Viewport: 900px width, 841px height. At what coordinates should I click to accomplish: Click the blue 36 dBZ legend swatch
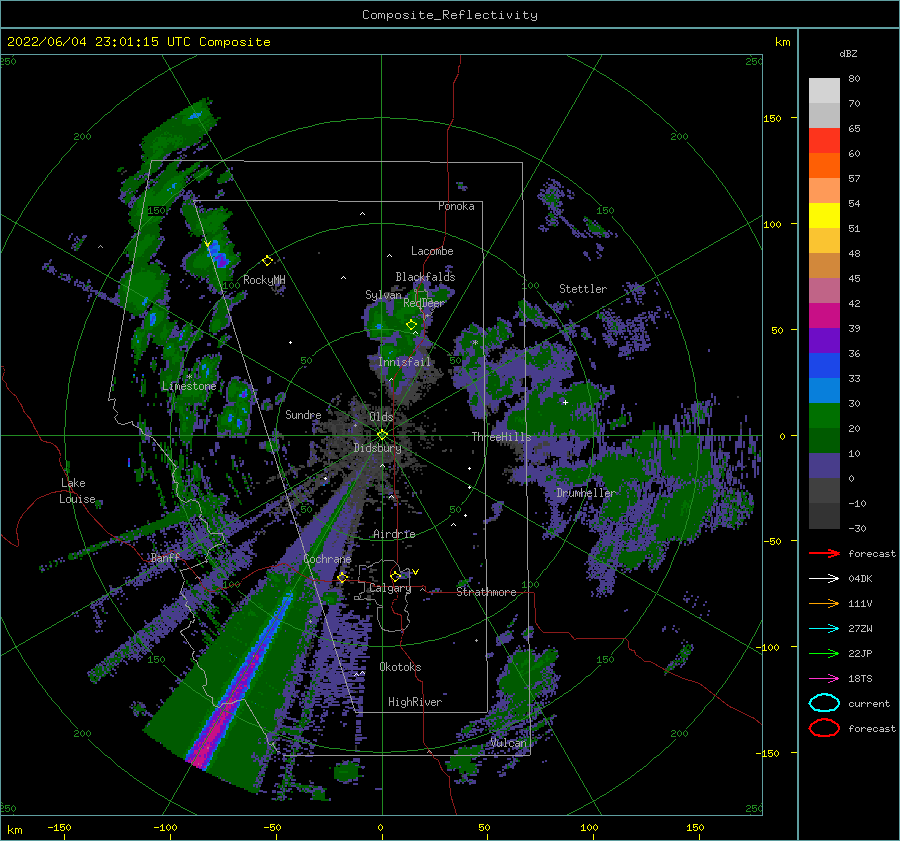coord(824,365)
